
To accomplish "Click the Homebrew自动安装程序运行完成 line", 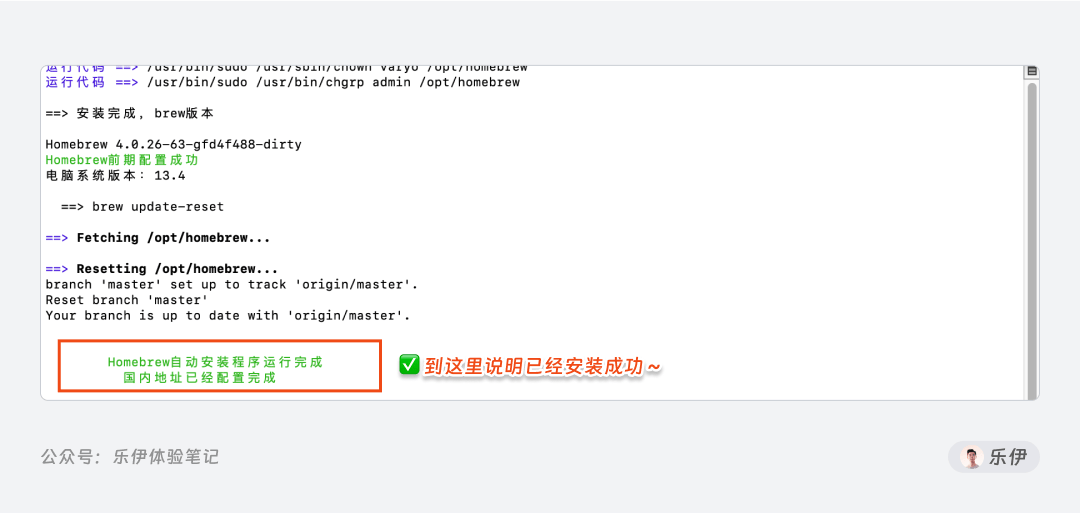I will pyautogui.click(x=215, y=362).
